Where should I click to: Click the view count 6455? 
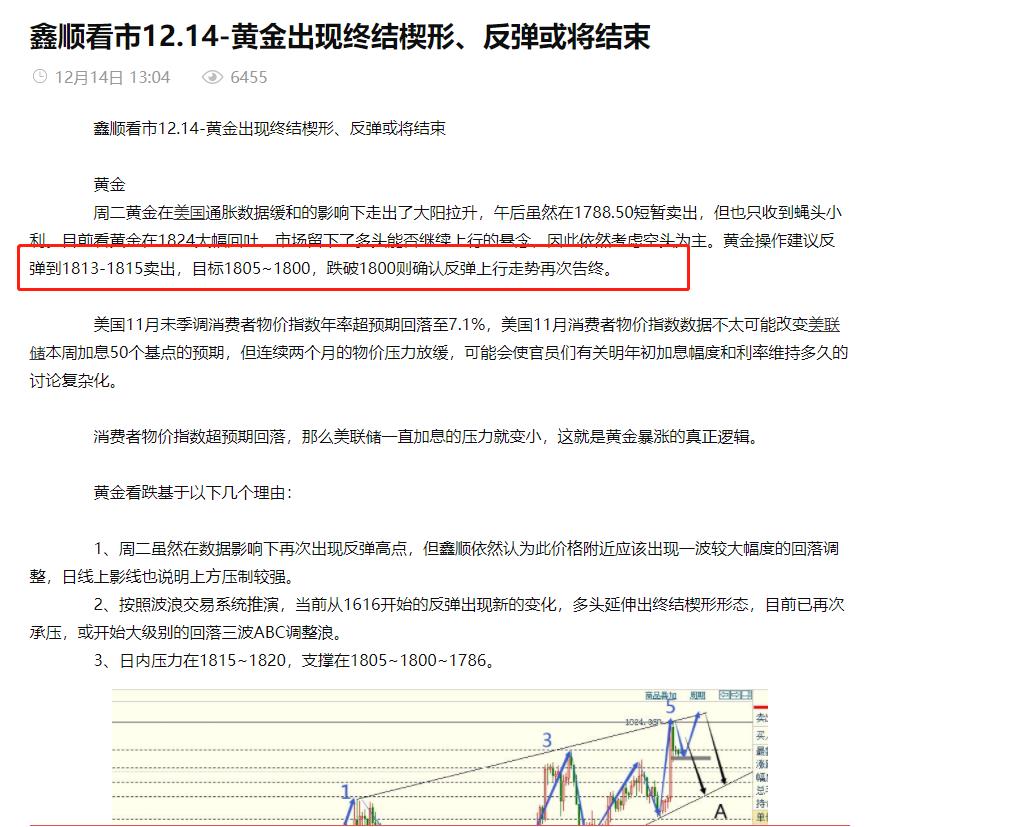pos(249,77)
